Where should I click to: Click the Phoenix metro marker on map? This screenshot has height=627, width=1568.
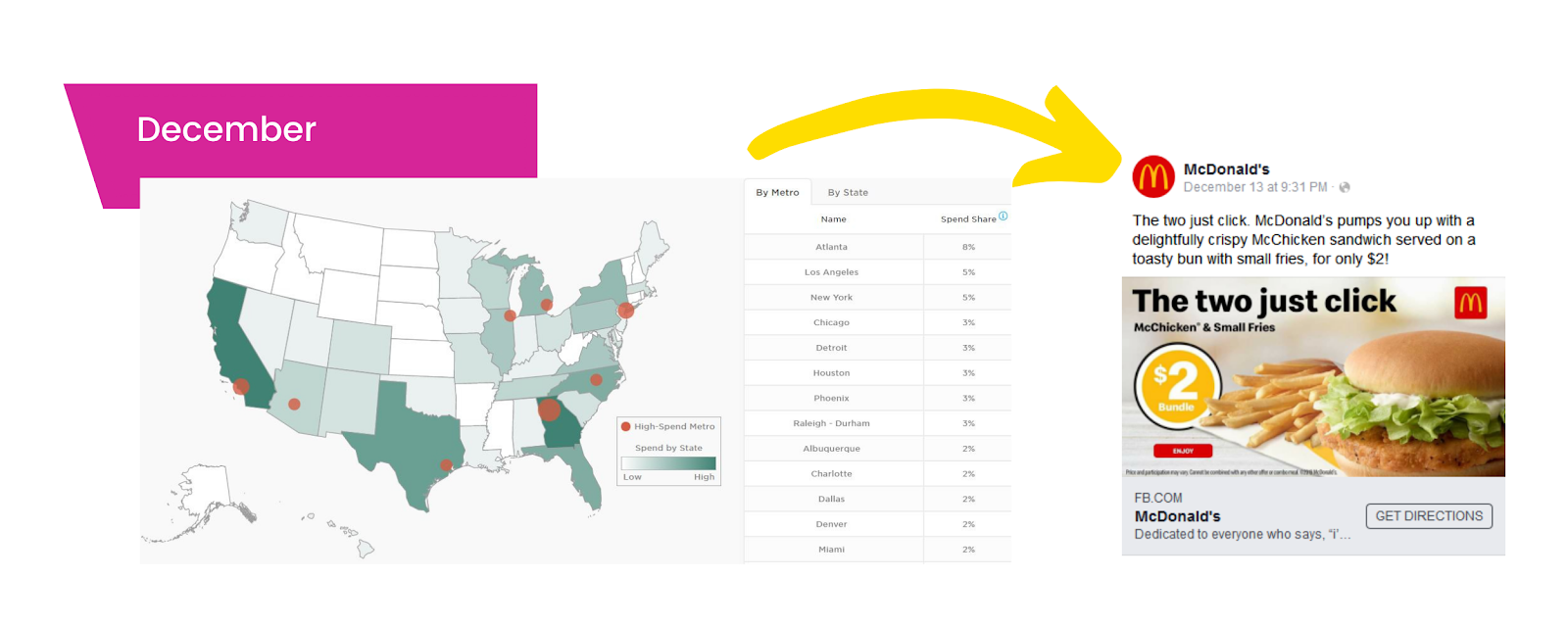(294, 404)
